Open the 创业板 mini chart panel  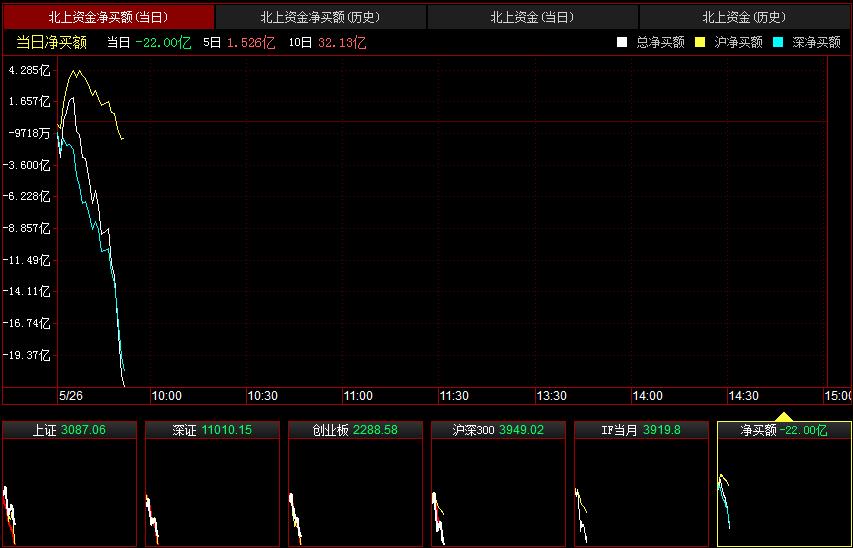coord(355,484)
